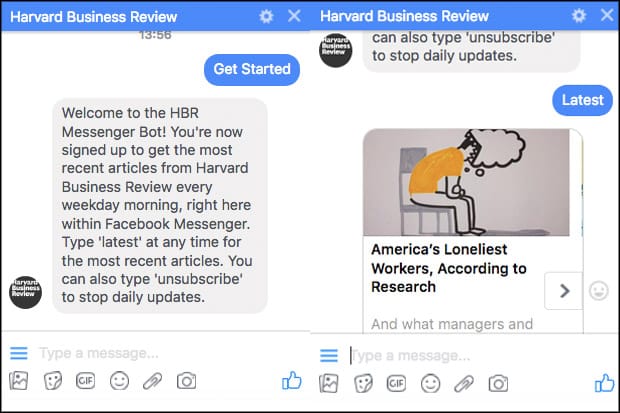The width and height of the screenshot is (620, 413).
Task: Open emoji picker in left chat
Action: 119,381
